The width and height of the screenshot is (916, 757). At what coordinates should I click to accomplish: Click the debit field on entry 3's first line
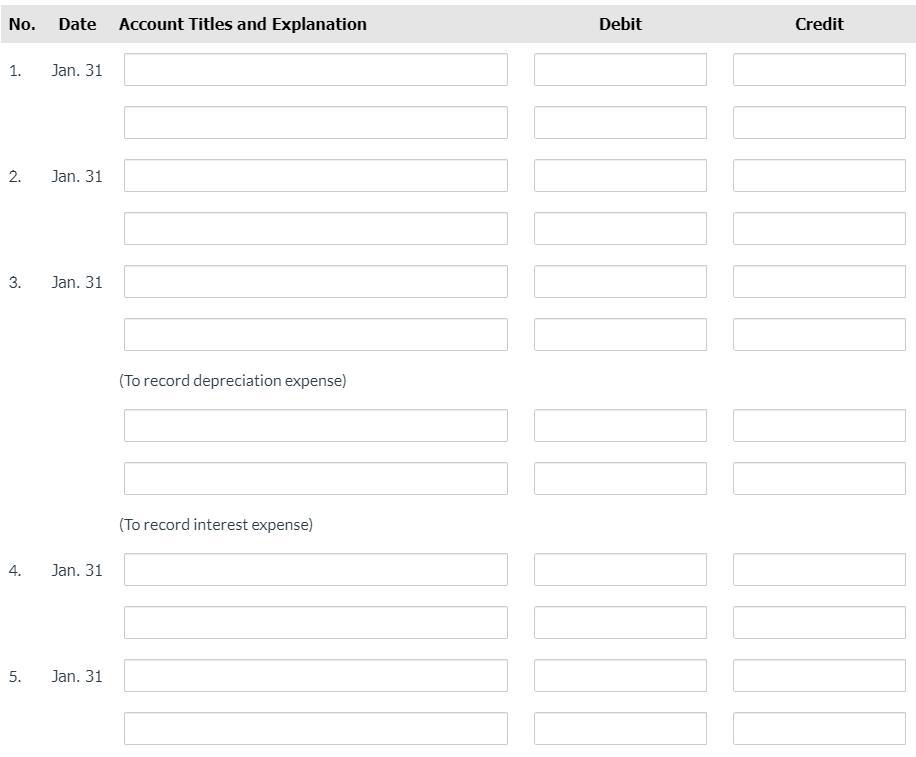pos(620,282)
